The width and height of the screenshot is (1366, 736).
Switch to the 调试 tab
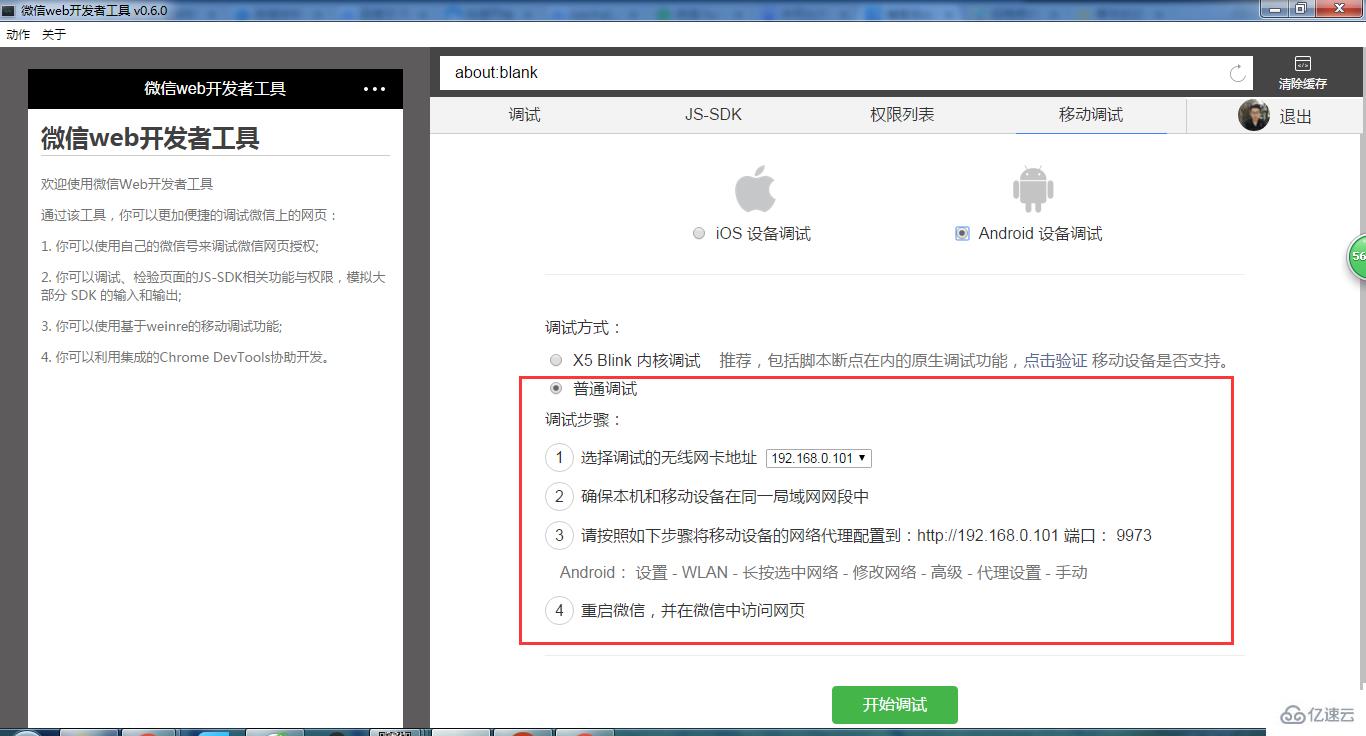(x=524, y=115)
